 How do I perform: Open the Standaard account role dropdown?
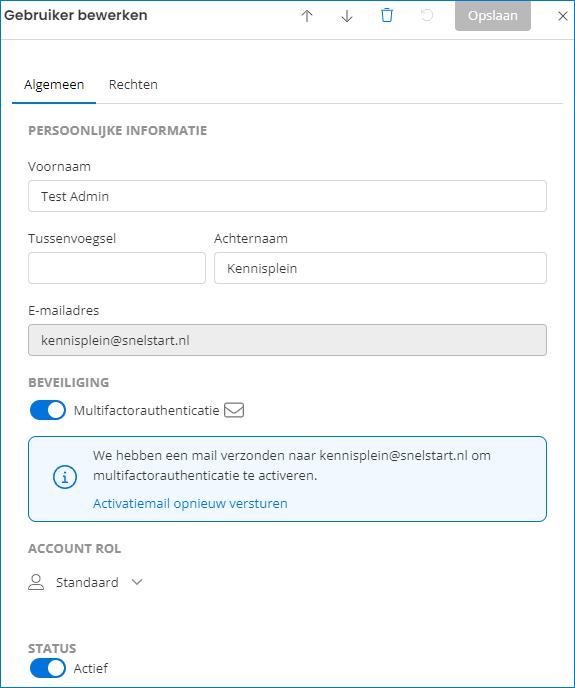[86, 582]
